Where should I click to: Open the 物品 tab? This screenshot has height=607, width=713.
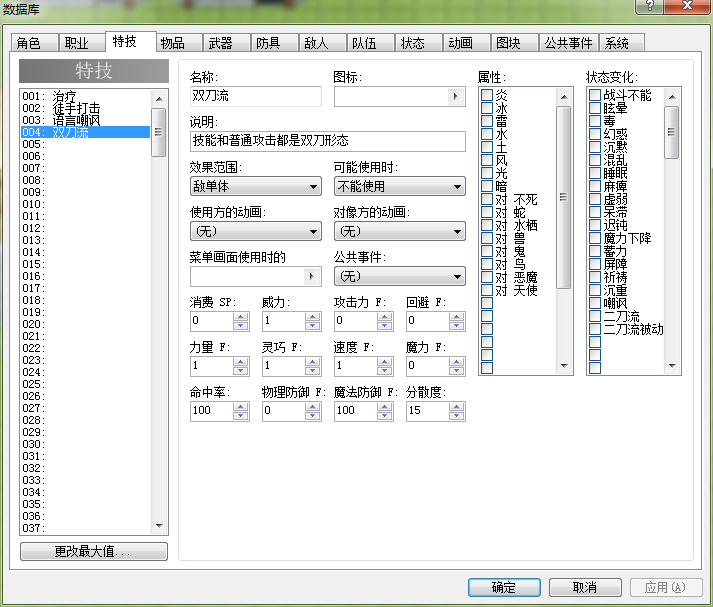[x=179, y=43]
